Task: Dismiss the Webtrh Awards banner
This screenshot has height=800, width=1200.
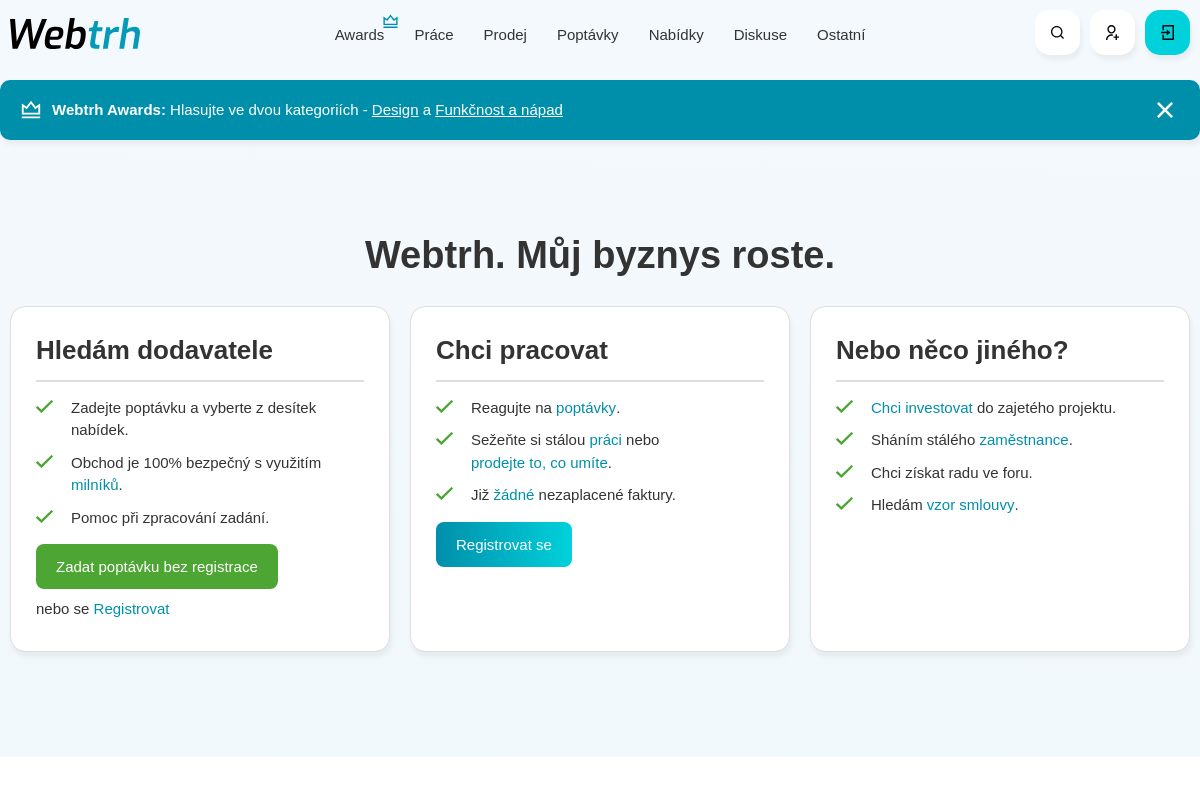Action: click(1164, 110)
